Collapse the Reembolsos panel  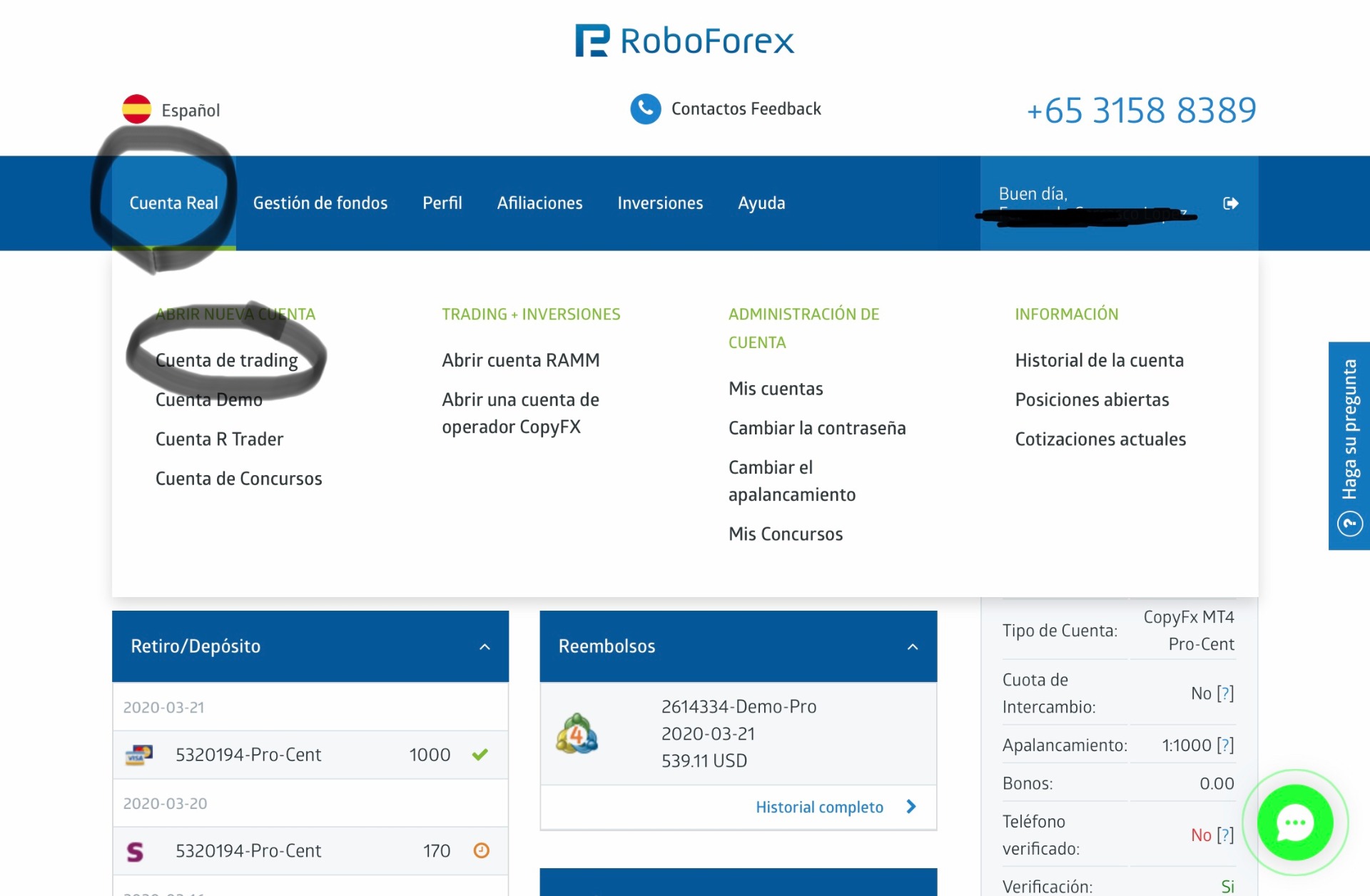pos(913,647)
